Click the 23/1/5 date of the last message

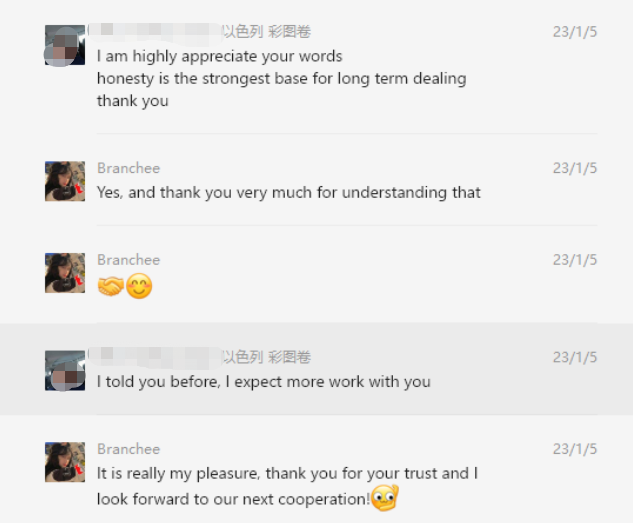click(x=574, y=449)
